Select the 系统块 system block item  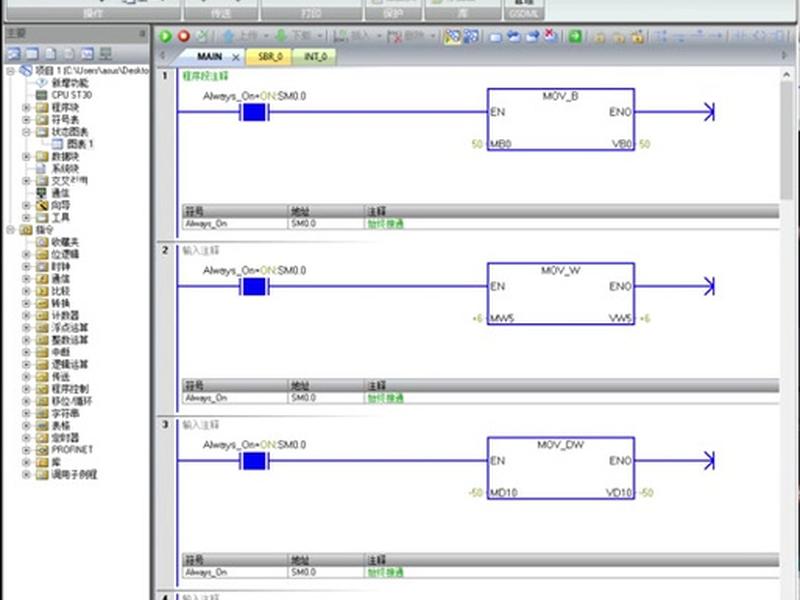[65, 168]
